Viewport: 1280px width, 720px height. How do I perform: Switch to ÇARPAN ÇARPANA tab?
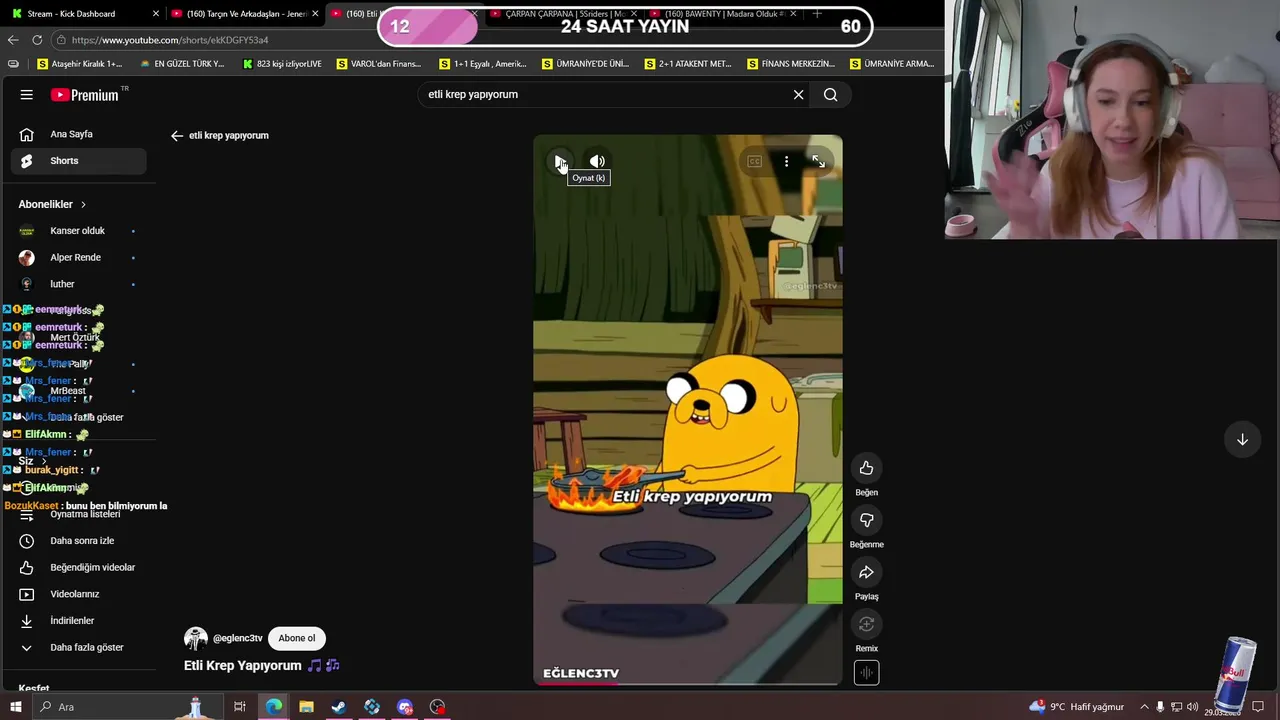point(565,14)
